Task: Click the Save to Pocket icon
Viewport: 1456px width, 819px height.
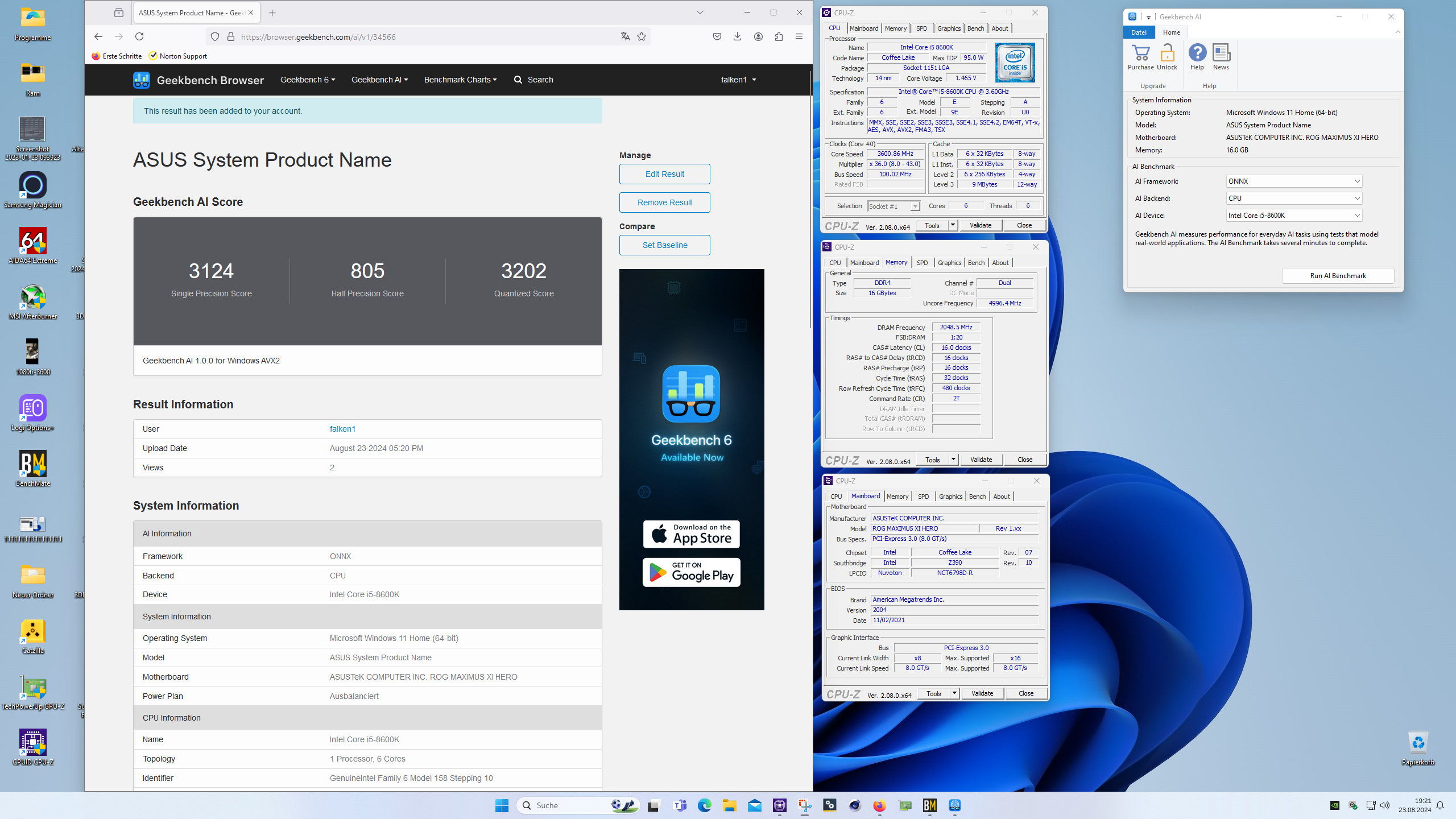Action: click(717, 36)
